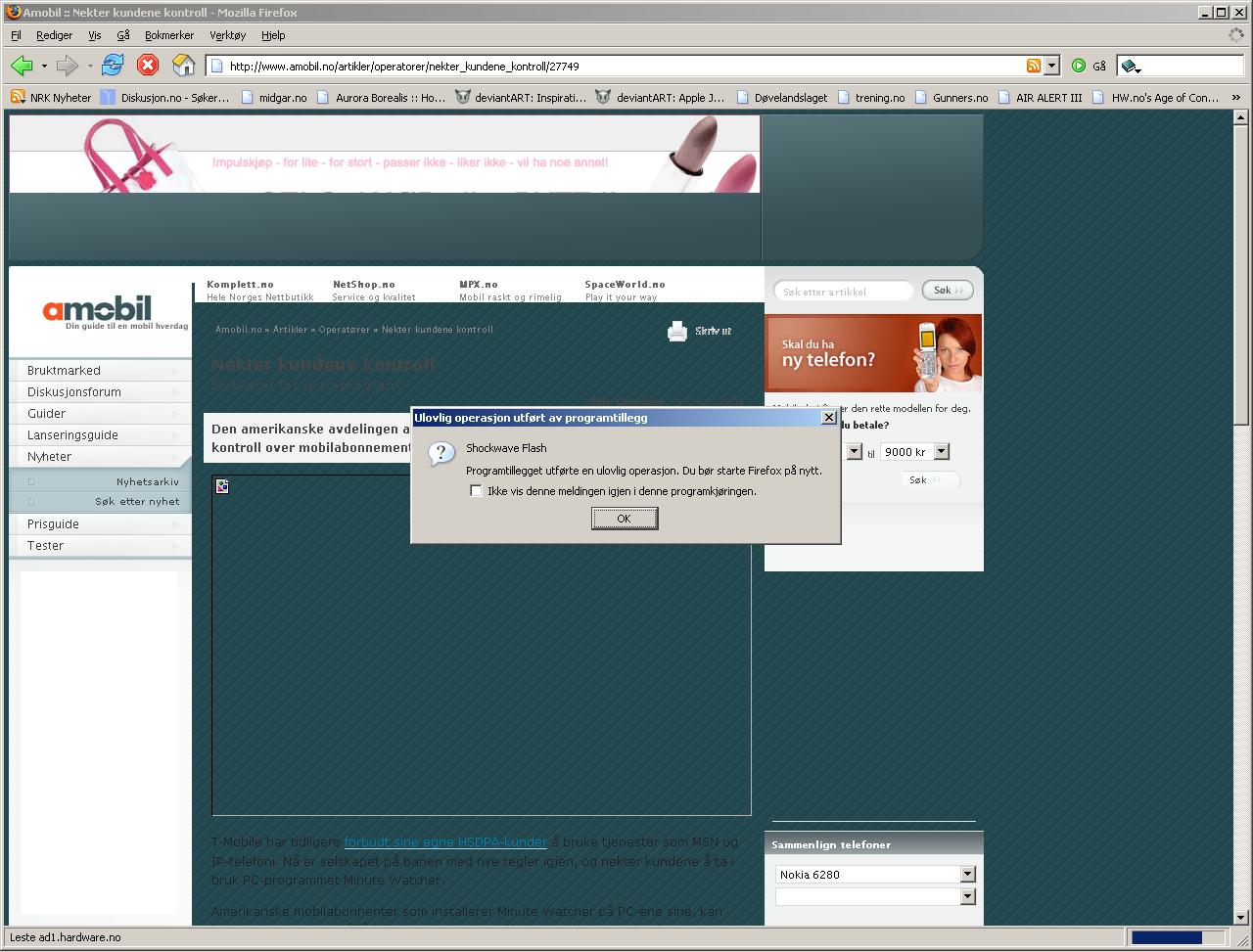Open the Døvelandslaget bookmark

pos(781,97)
